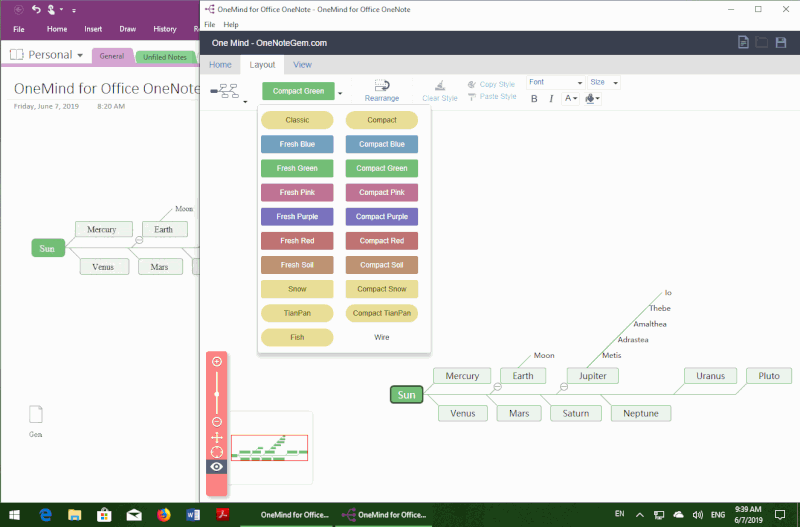Collapse the Jupiter node's minus toggle
The width and height of the screenshot is (800, 527).
564,387
